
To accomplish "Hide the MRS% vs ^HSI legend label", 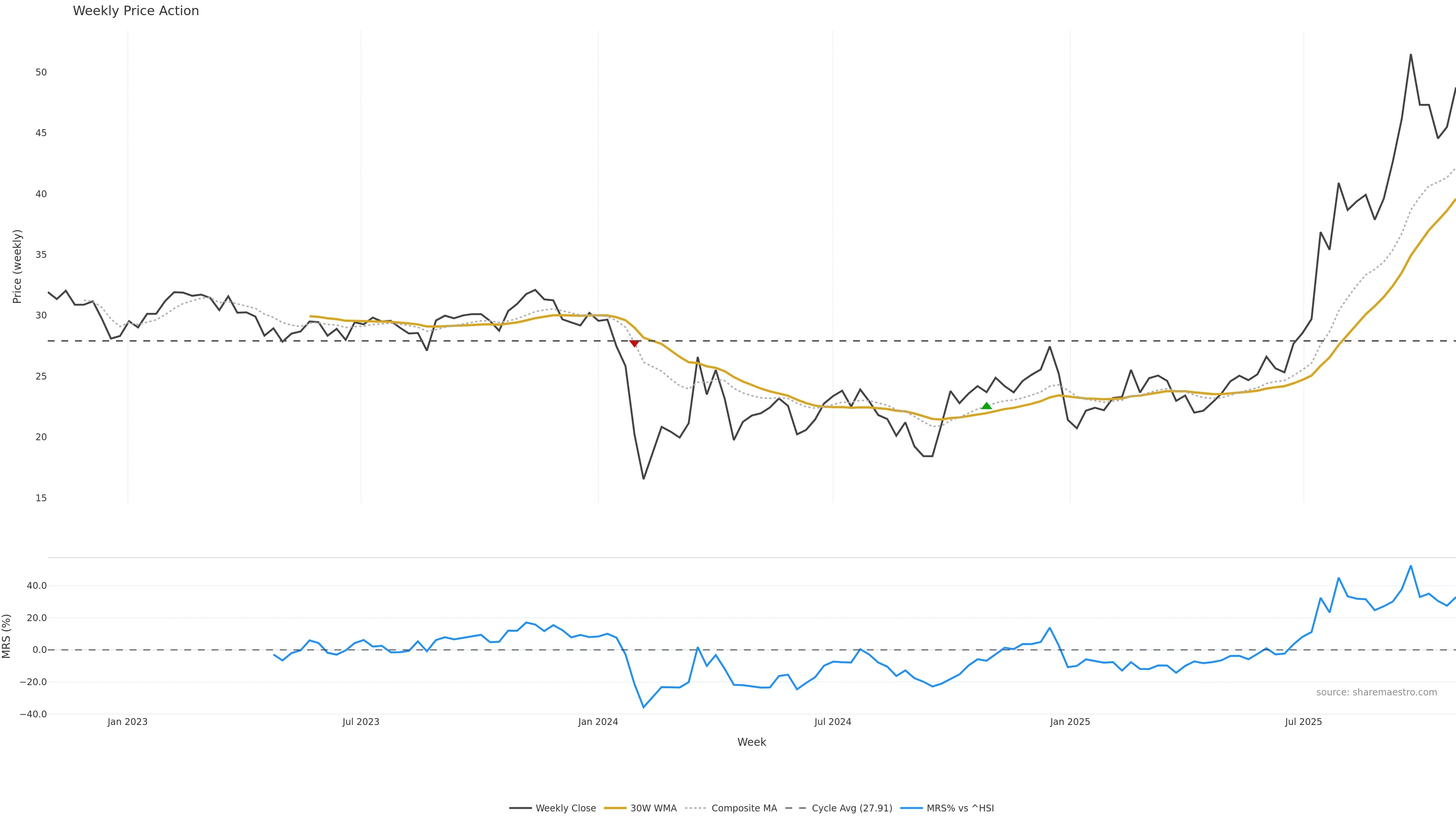I will tap(960, 808).
